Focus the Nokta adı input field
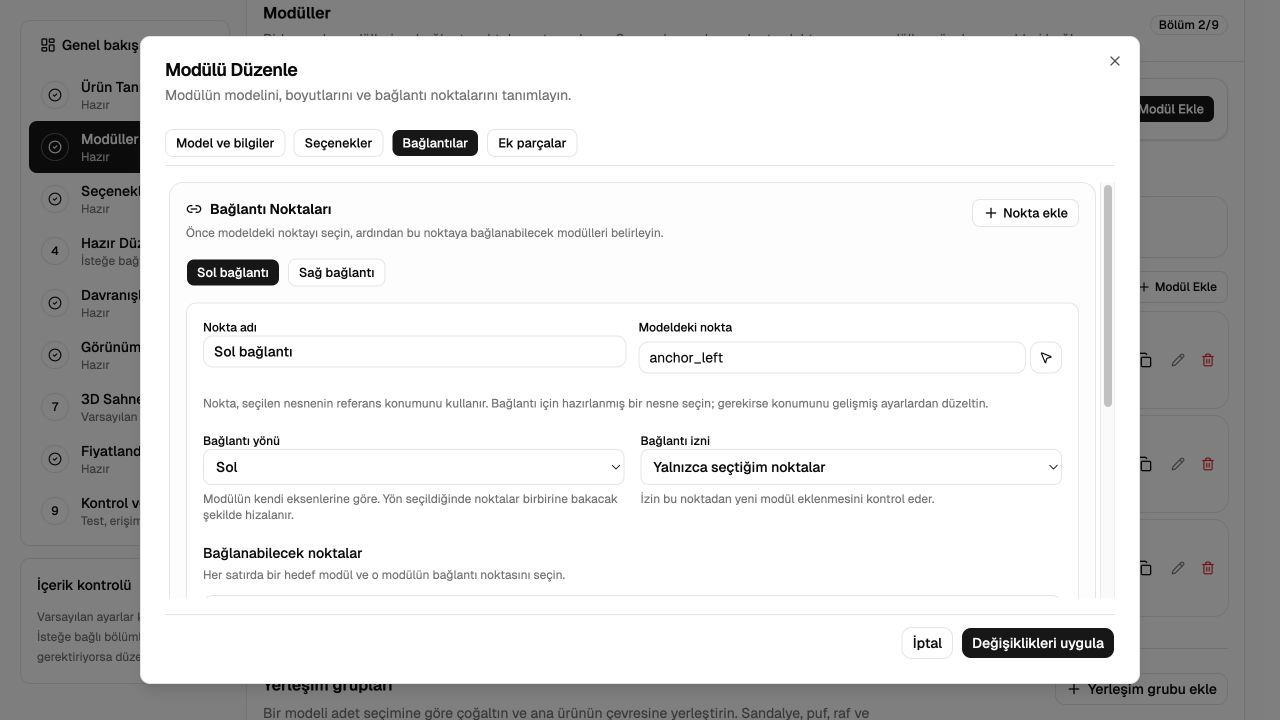Image resolution: width=1280 pixels, height=720 pixels. tap(414, 352)
